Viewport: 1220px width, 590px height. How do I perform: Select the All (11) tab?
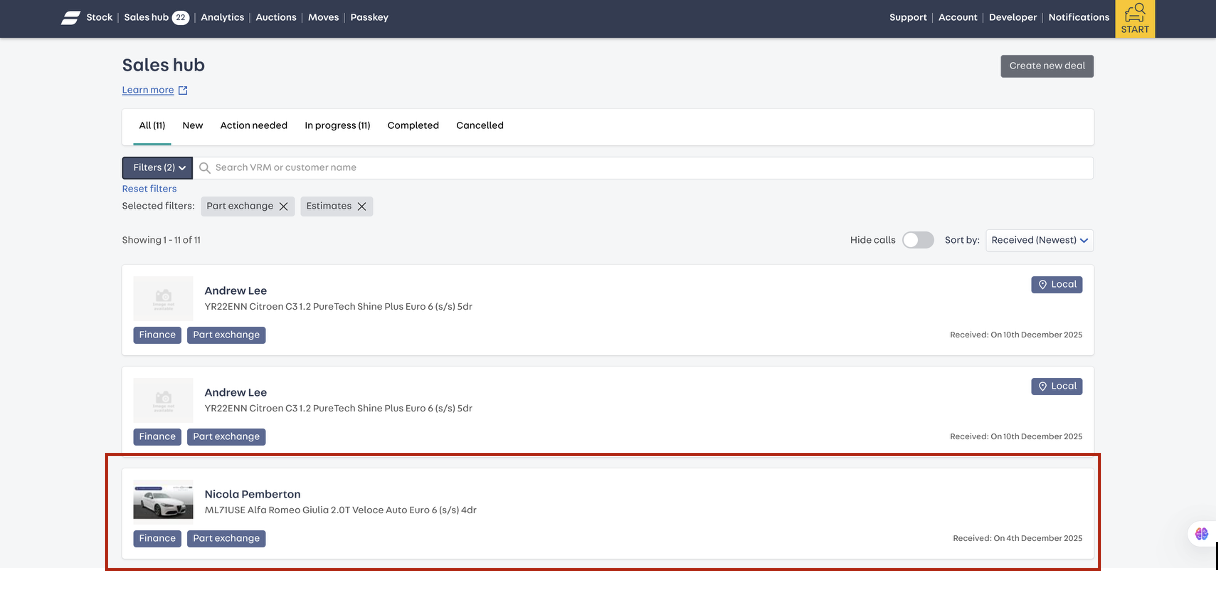coord(152,126)
